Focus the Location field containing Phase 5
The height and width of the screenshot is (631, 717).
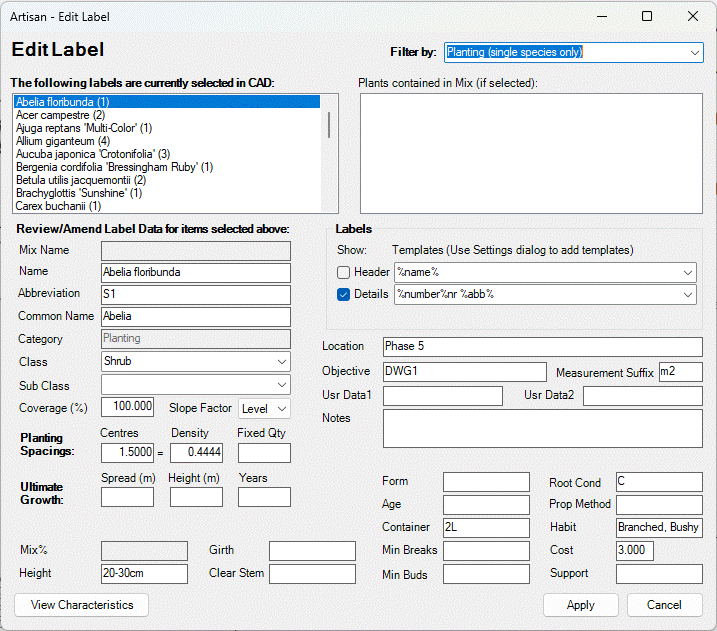[x=542, y=346]
